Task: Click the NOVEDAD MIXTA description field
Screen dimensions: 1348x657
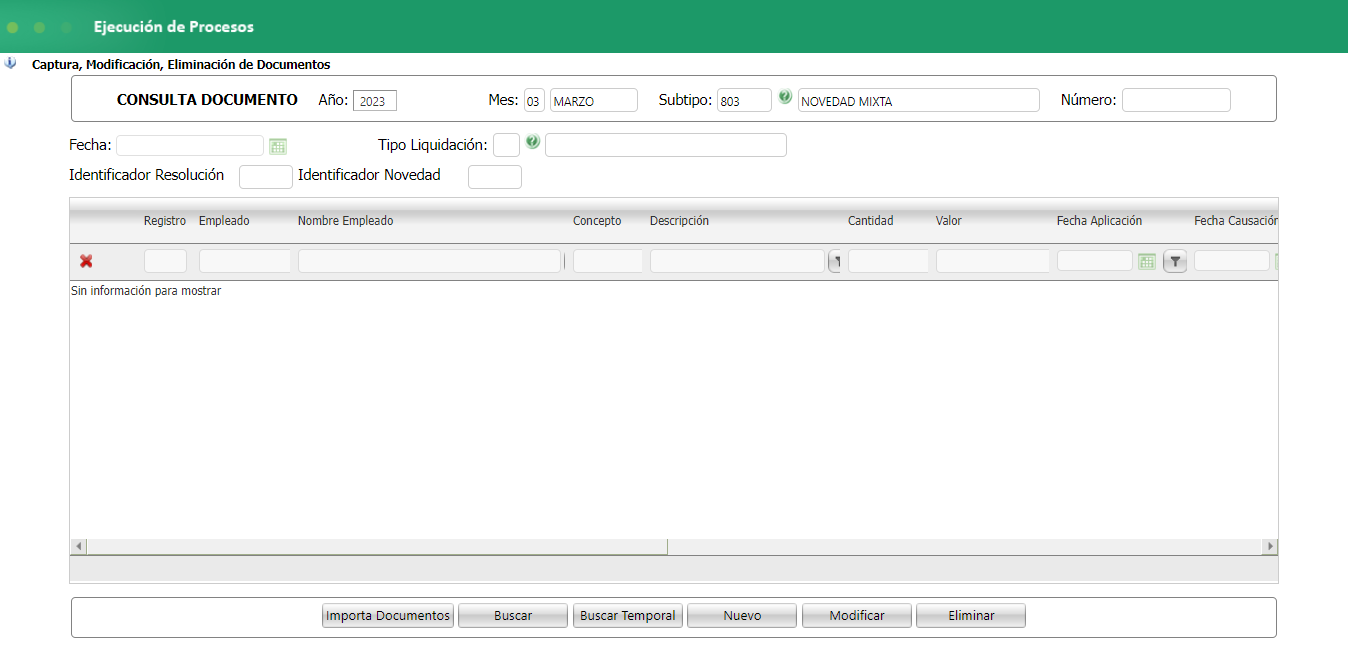Action: pos(919,100)
